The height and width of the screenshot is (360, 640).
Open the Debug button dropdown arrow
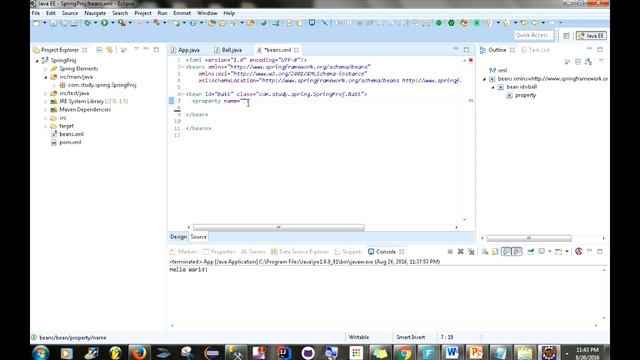[x=96, y=23]
